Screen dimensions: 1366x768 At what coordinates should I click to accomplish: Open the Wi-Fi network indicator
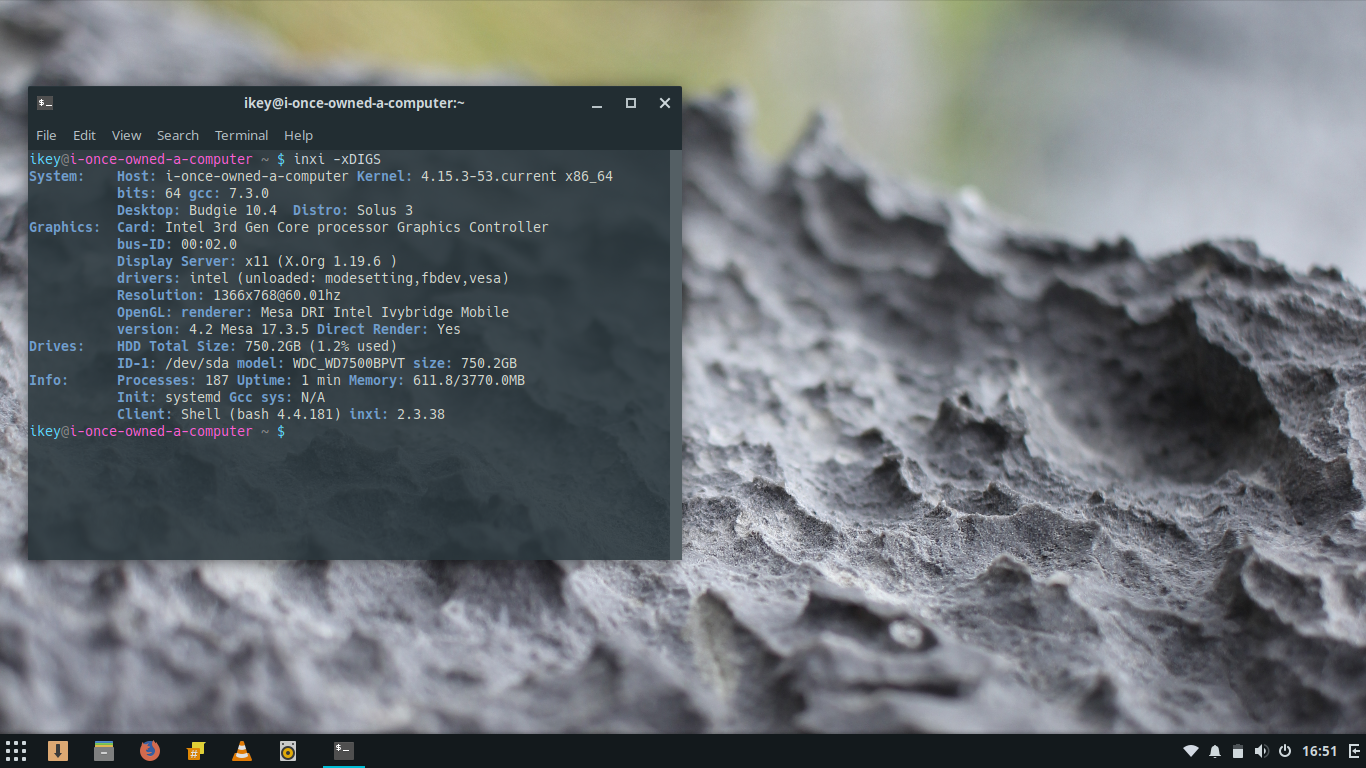1191,751
